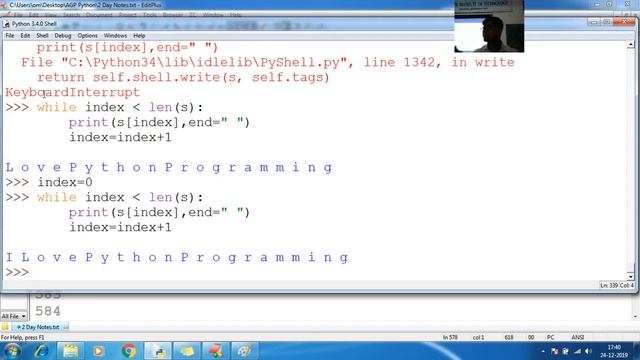Click the scroll down arrow in Python Shell
640x360 pixels.
coord(631,276)
